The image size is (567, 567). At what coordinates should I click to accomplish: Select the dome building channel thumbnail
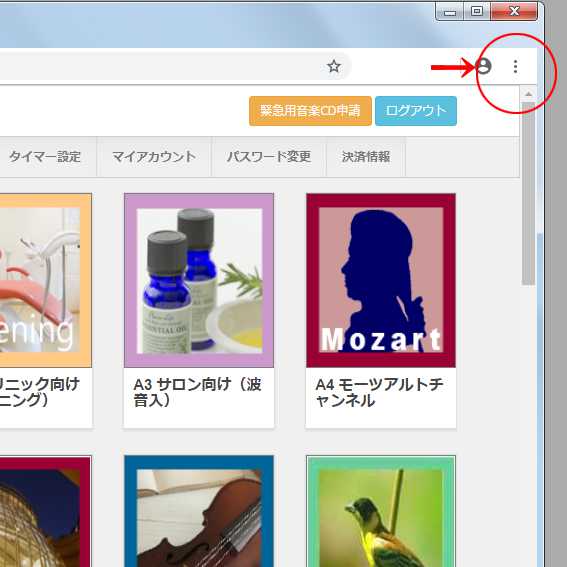(46, 511)
